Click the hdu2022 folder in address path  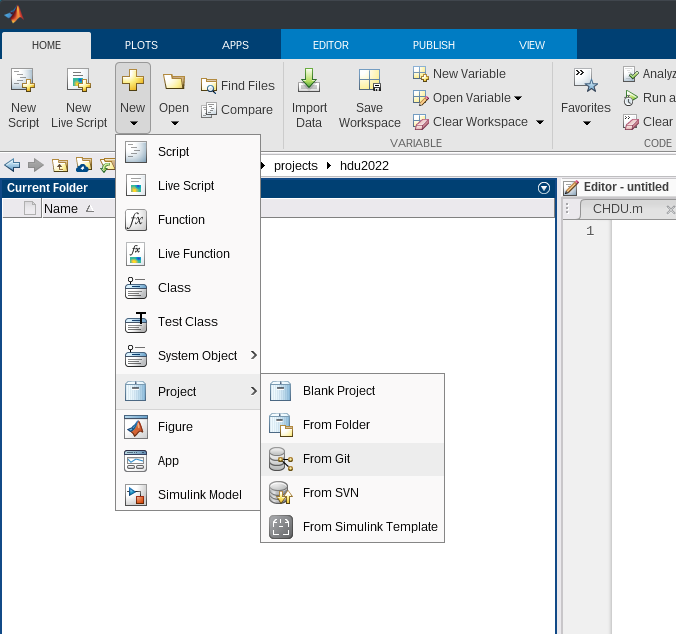click(x=364, y=165)
